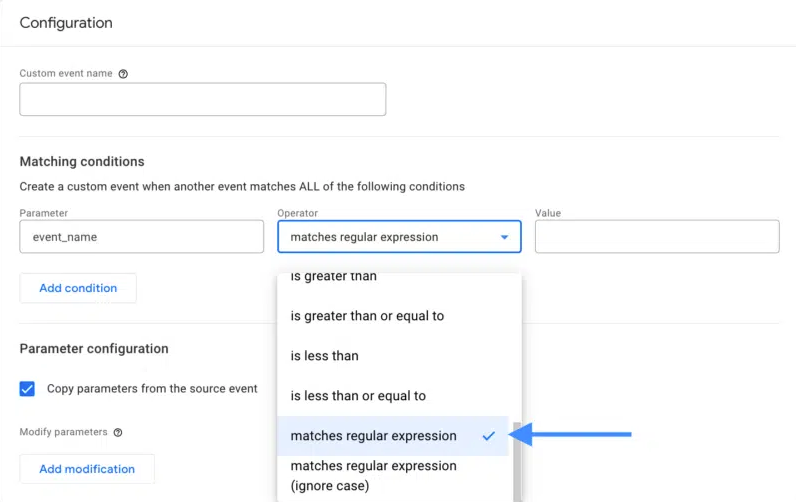Image resolution: width=796 pixels, height=502 pixels.
Task: Click the checkmark on the selected operator option
Action: 488,436
